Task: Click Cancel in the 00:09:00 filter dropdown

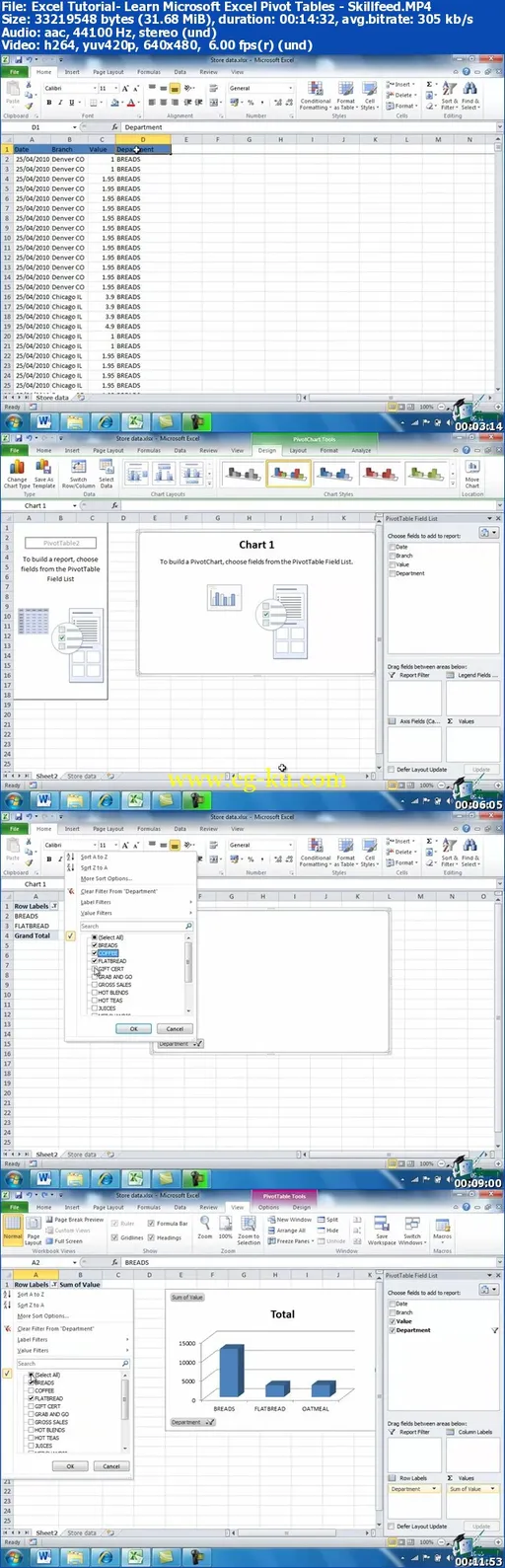Action: 175,1028
